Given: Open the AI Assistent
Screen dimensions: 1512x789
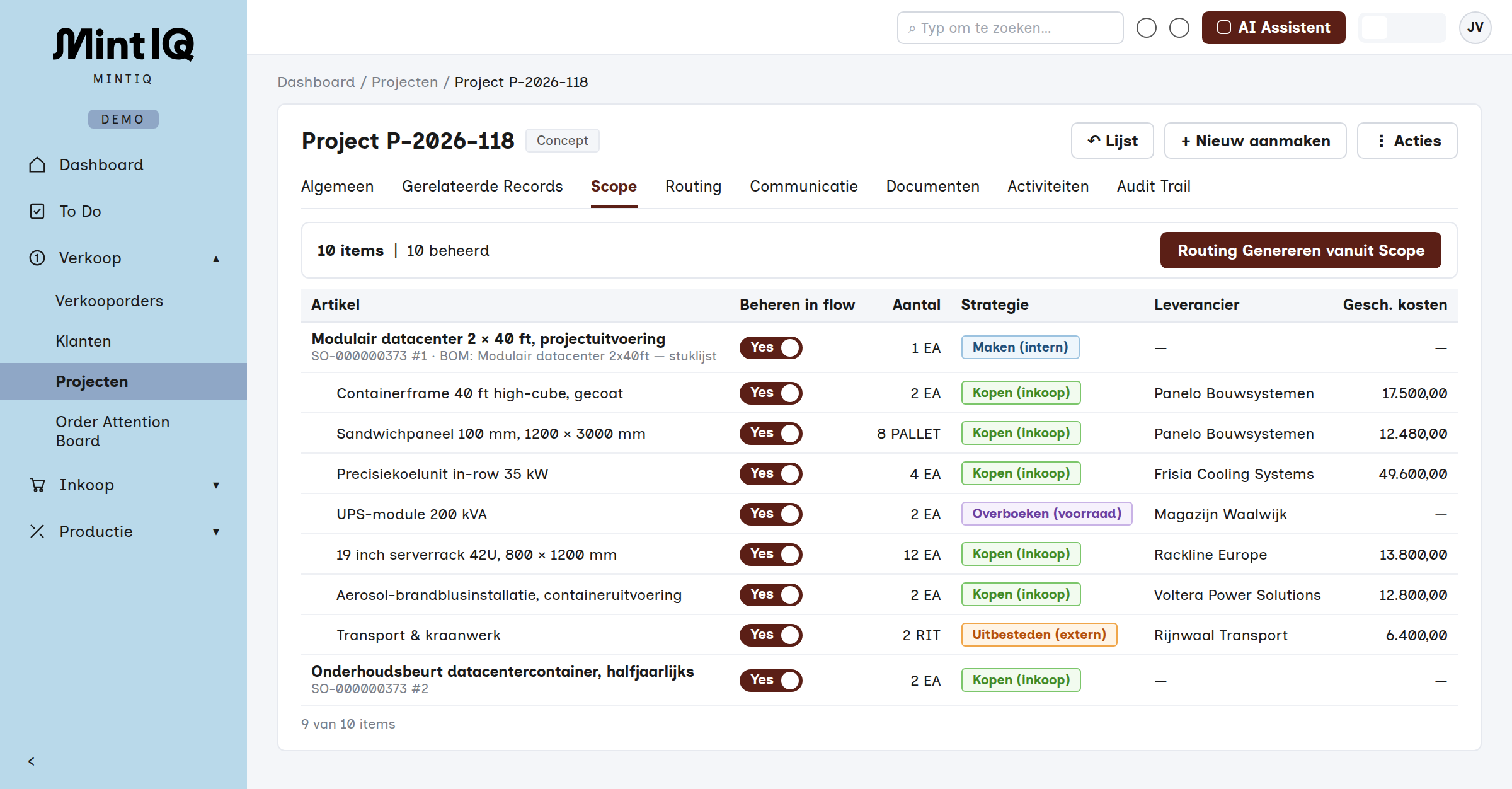Looking at the screenshot, I should click(x=1273, y=28).
